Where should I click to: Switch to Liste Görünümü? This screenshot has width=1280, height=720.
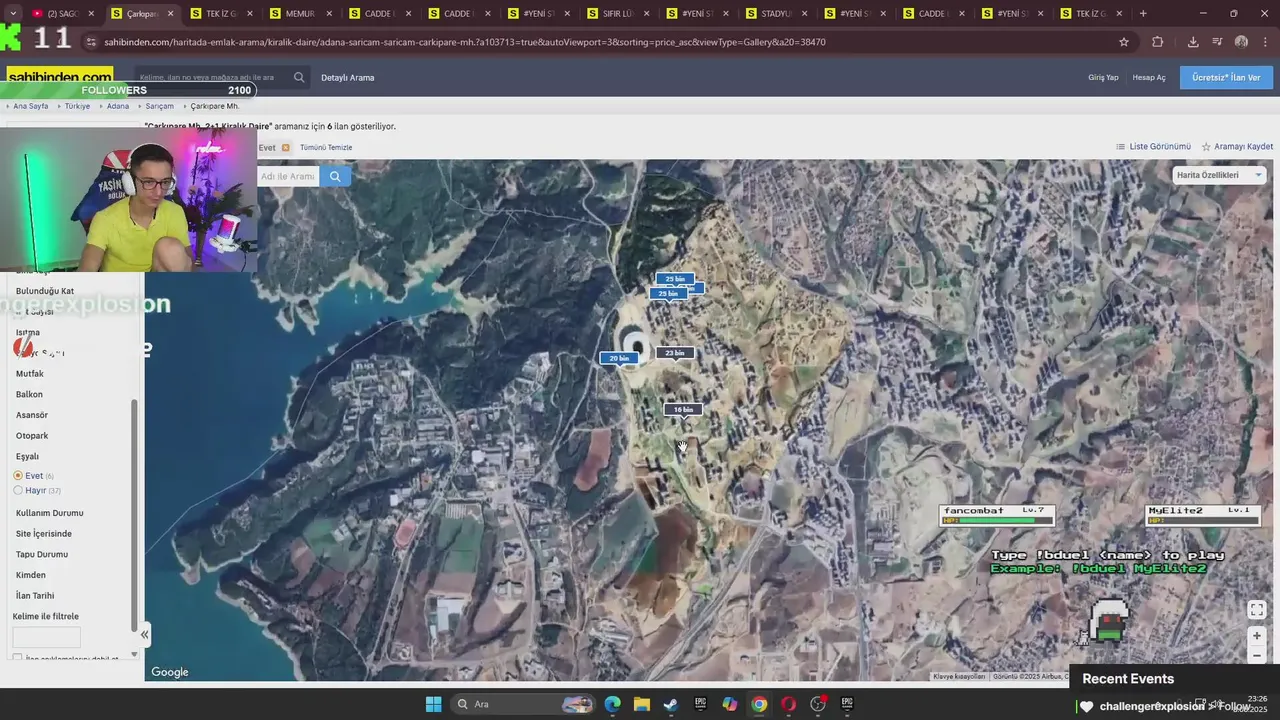(x=1153, y=146)
